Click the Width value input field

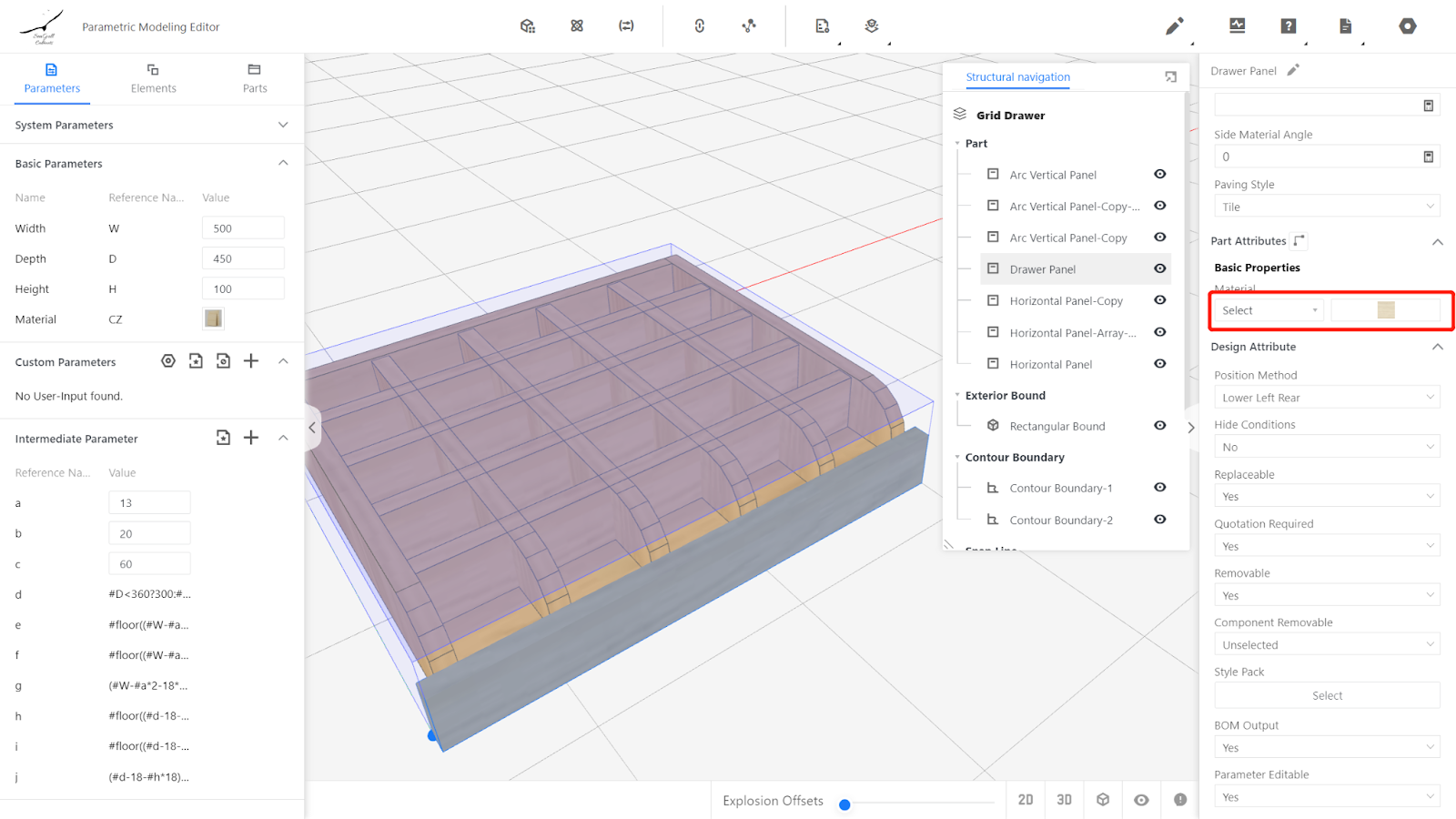[243, 228]
